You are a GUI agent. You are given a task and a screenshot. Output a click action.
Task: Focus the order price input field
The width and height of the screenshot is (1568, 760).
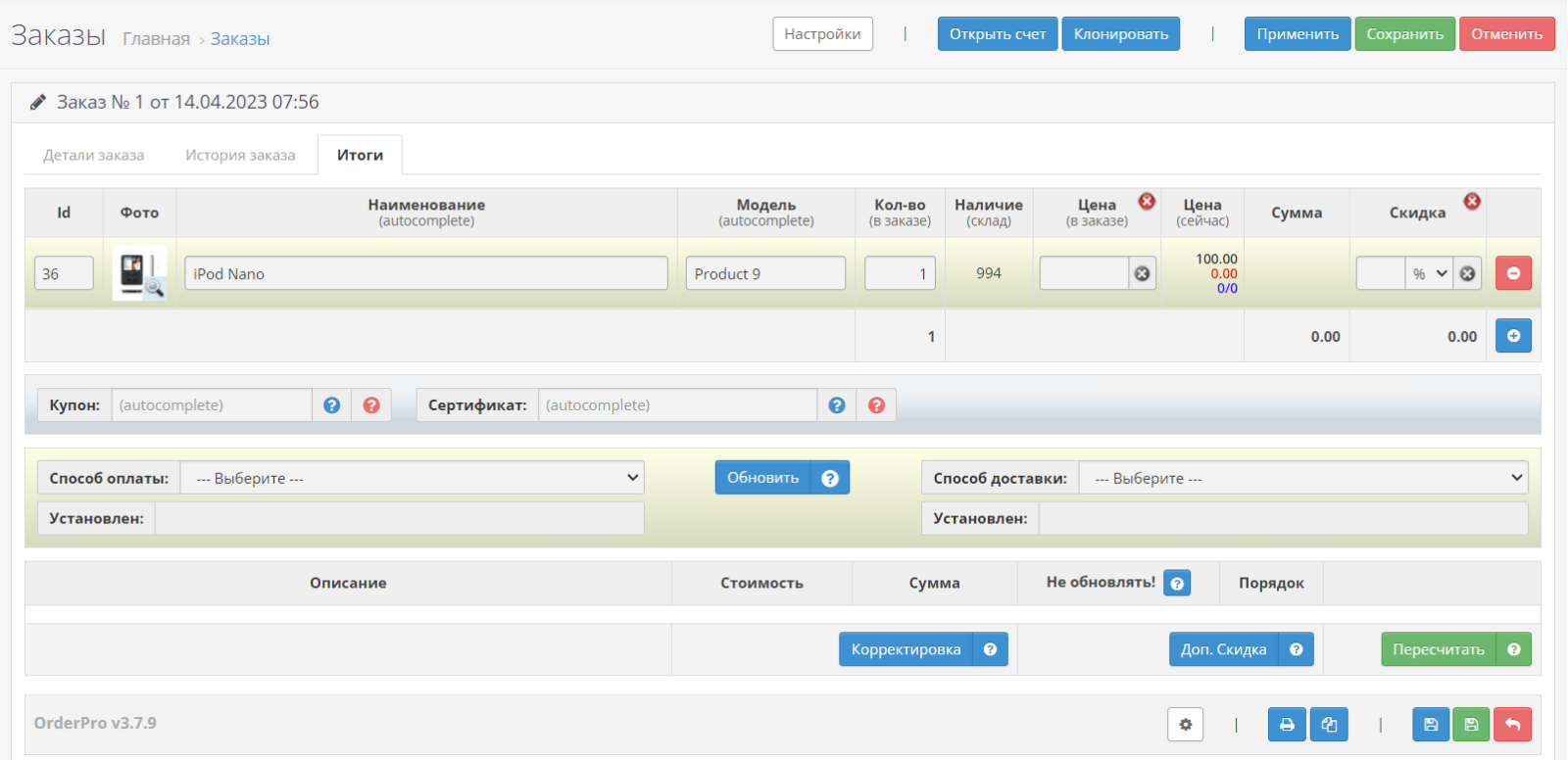(1084, 273)
